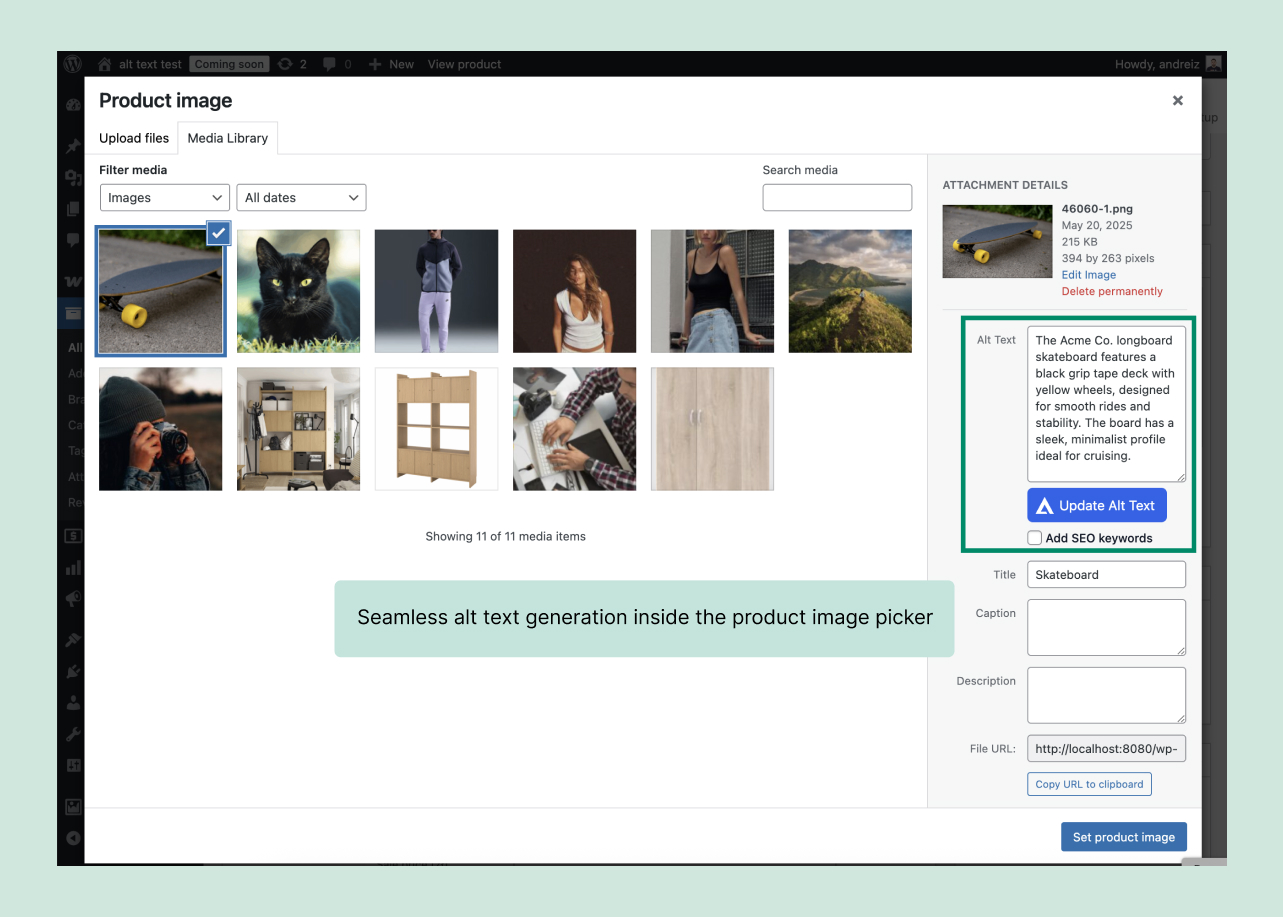Open updates via the circular arrows icon
Image resolution: width=1283 pixels, height=917 pixels.
tap(284, 64)
